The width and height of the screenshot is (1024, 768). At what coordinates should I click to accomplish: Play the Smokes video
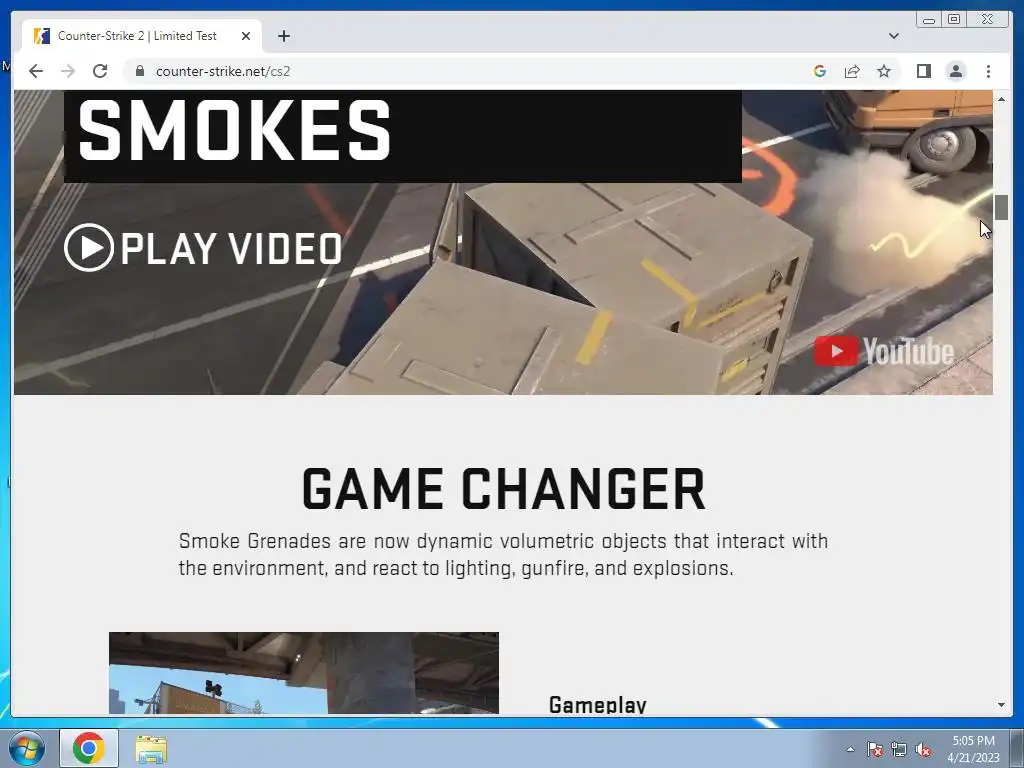coord(204,248)
